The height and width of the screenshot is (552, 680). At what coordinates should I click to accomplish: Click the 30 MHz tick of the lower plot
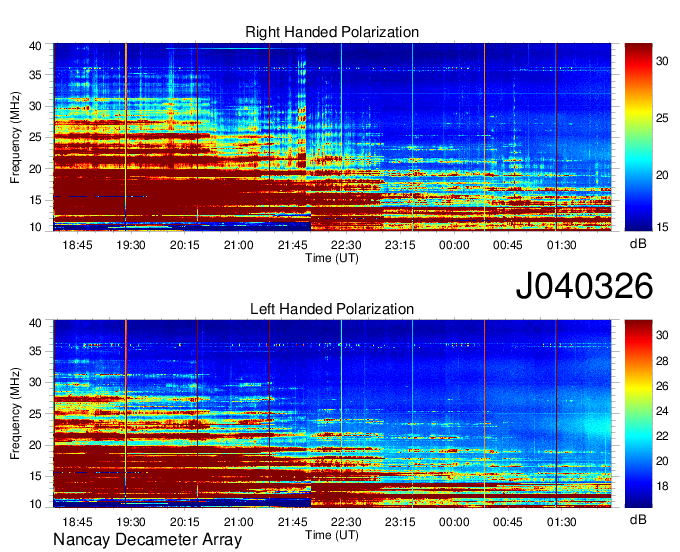35,382
